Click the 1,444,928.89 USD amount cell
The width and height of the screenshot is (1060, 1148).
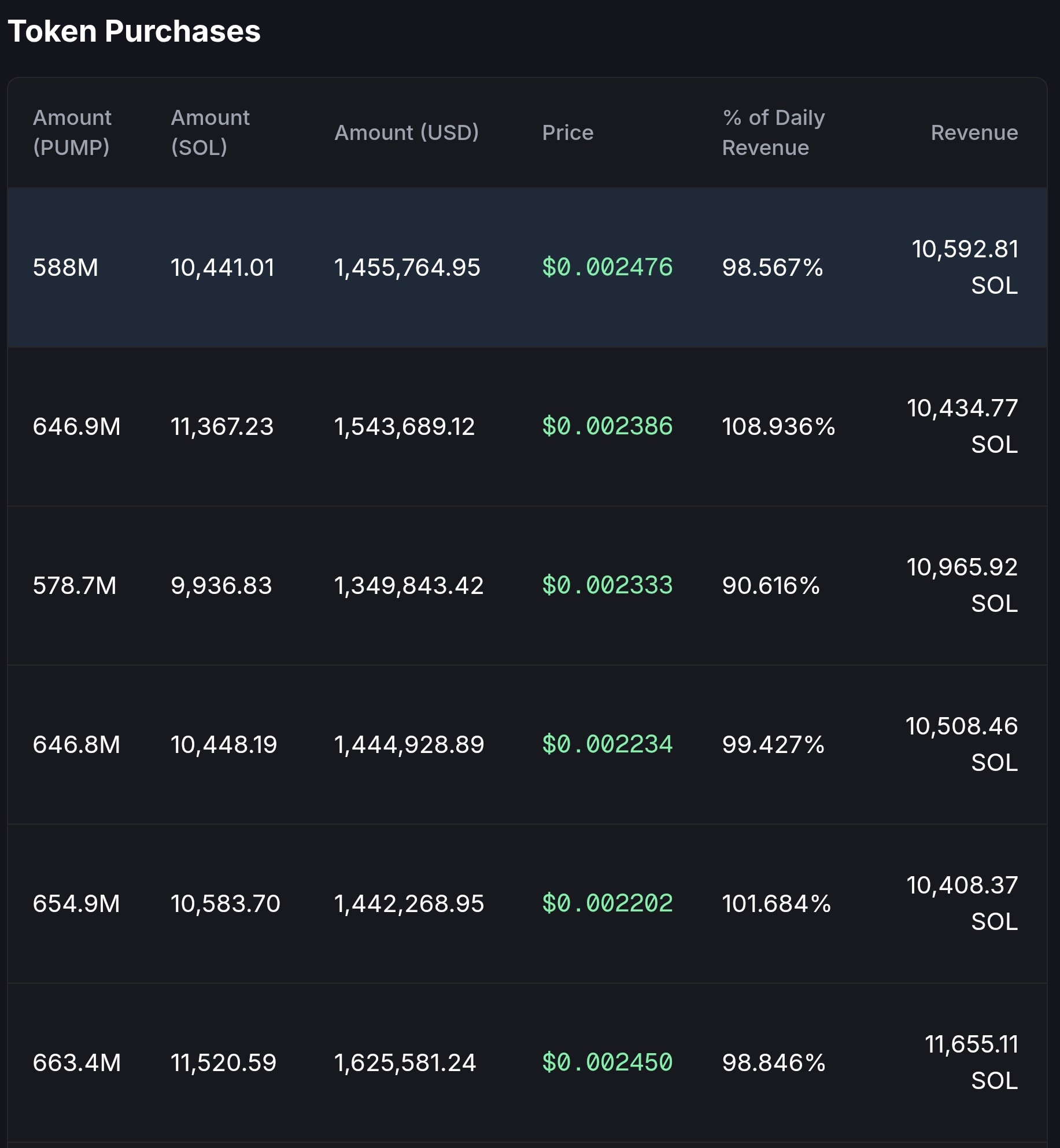click(x=409, y=744)
